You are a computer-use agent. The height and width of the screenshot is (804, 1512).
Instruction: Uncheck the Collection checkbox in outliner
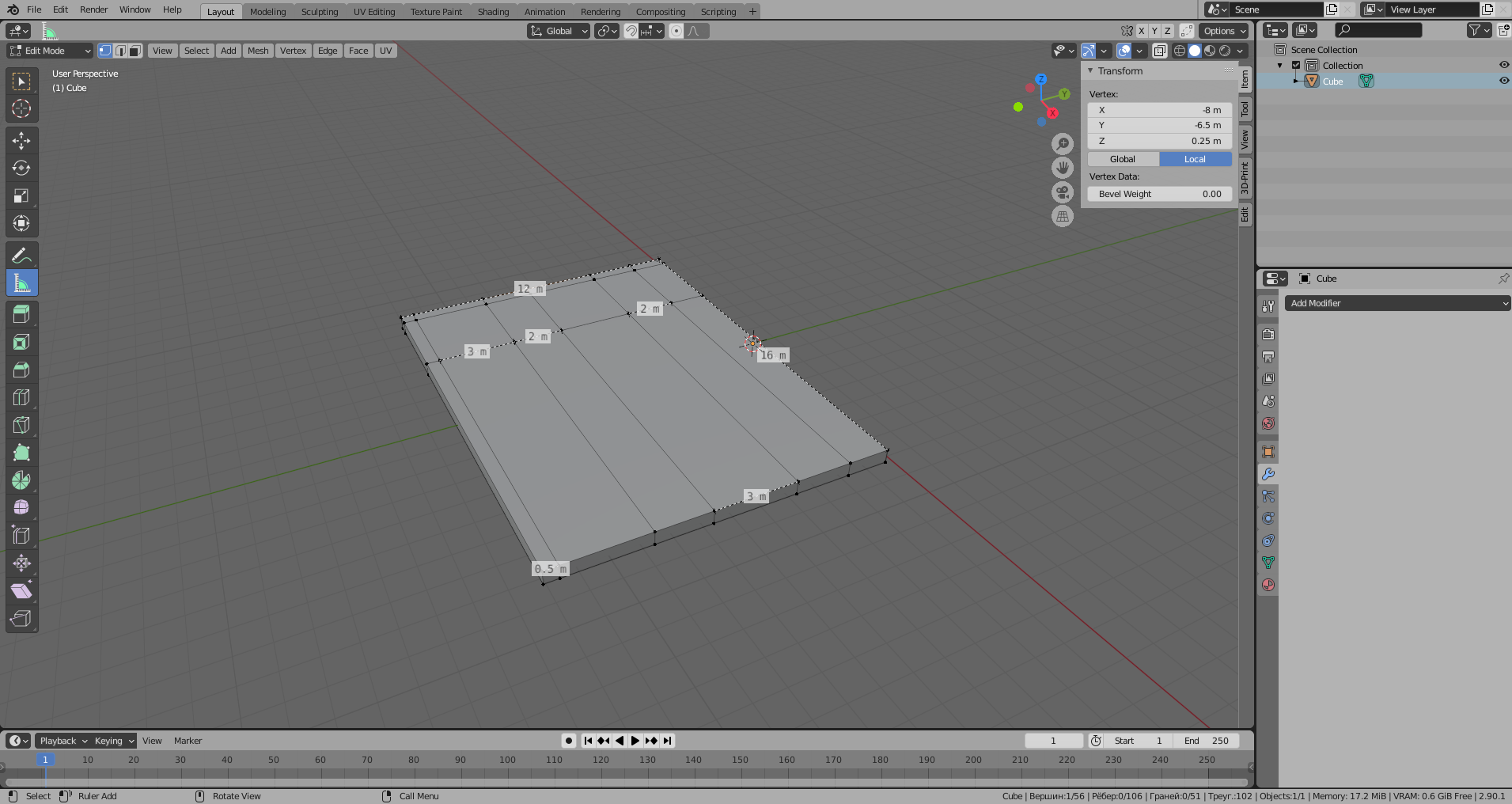[x=1296, y=66]
